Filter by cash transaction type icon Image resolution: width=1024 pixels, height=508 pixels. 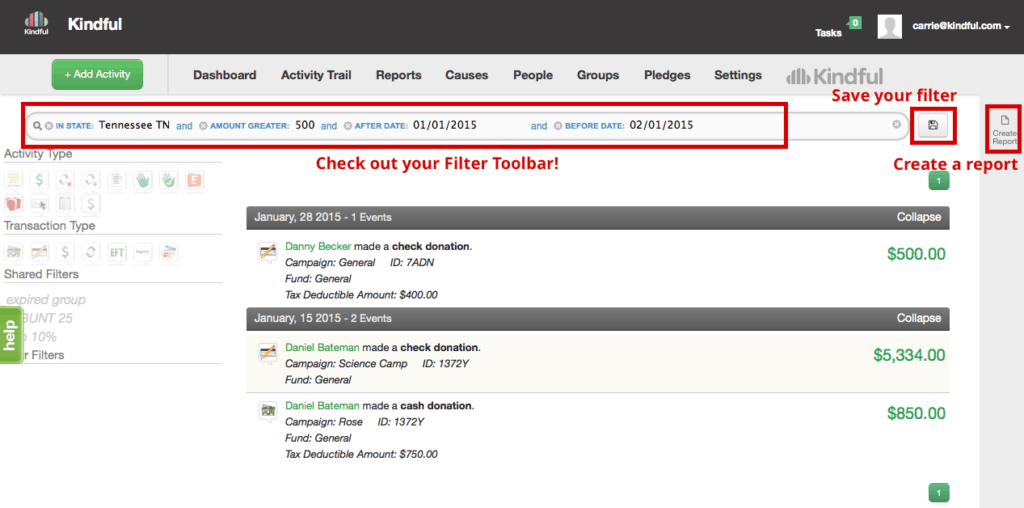14,253
